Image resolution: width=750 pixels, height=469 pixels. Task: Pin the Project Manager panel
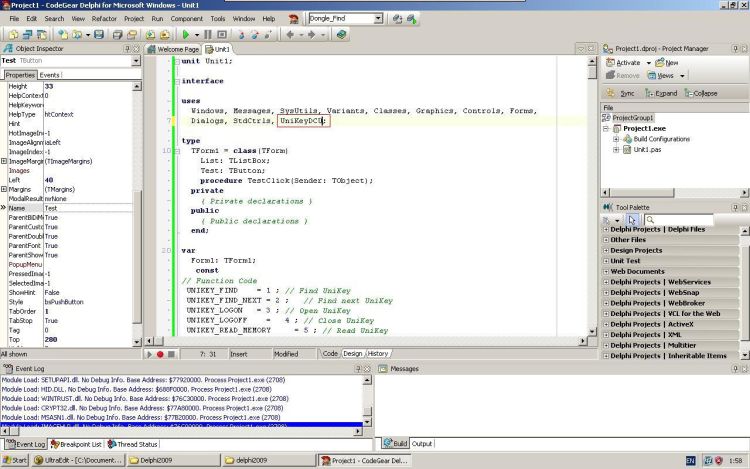735,49
